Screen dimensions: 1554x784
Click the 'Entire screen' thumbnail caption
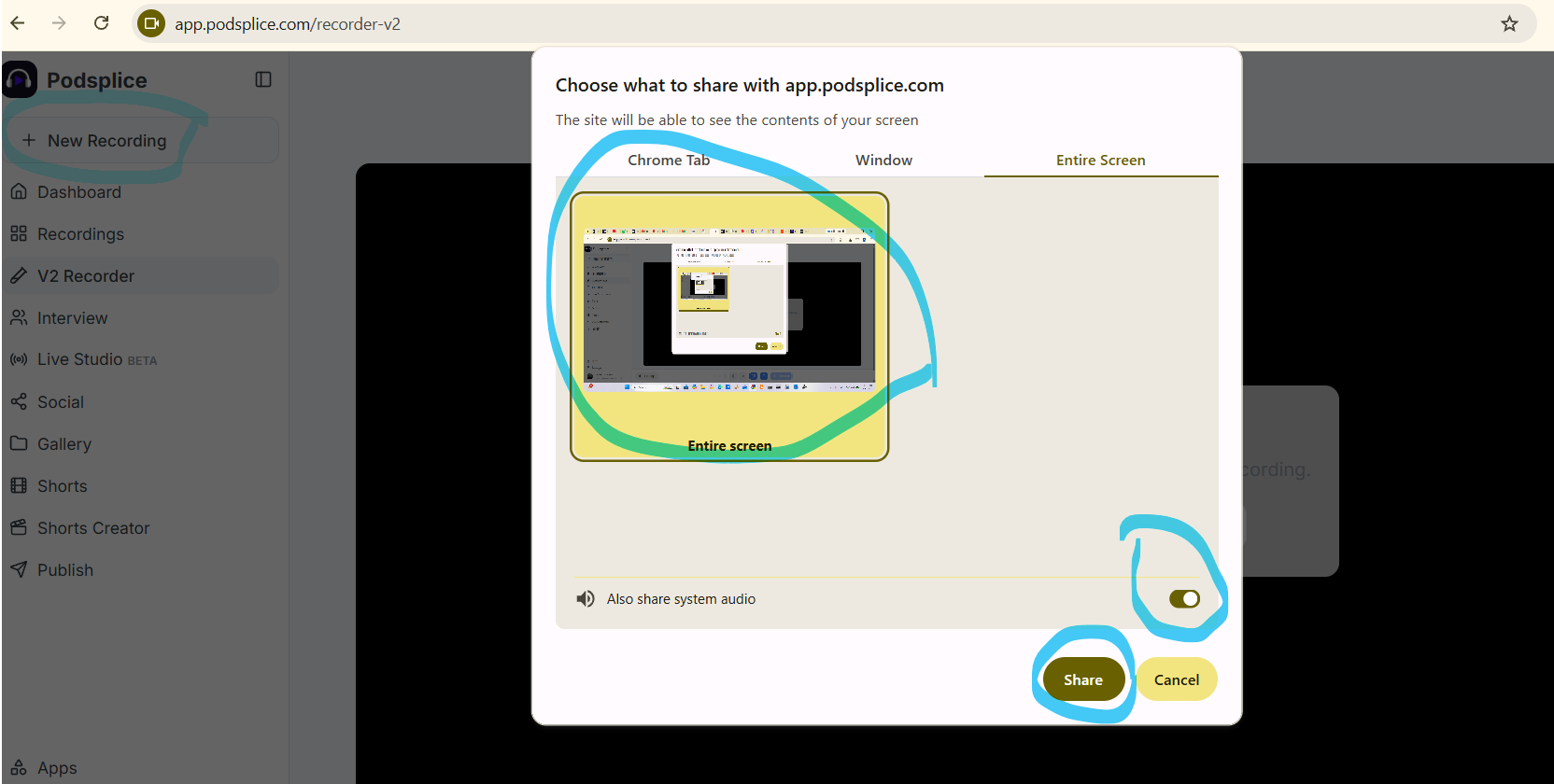[729, 445]
